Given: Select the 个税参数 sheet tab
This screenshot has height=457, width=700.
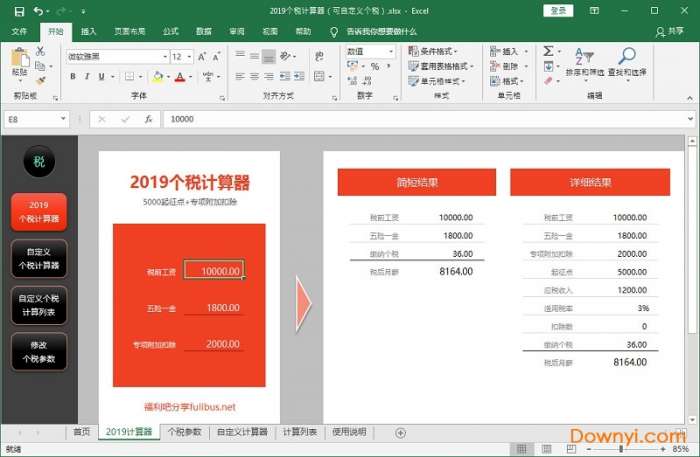Looking at the screenshot, I should click(x=184, y=432).
